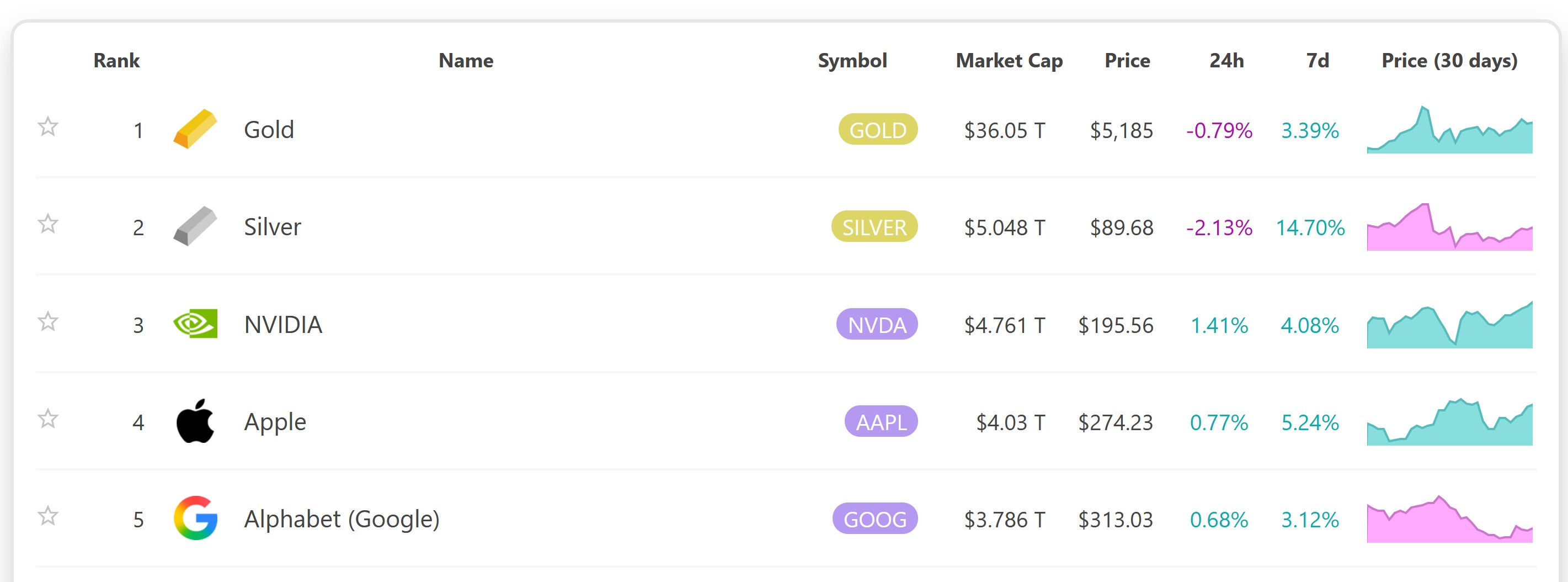The height and width of the screenshot is (582, 1568).
Task: Favorite Gold with the star toggle
Action: pos(48,127)
